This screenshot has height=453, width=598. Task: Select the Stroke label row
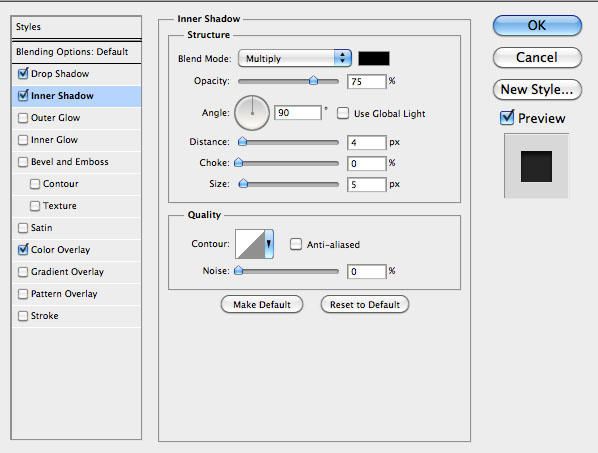(x=76, y=316)
